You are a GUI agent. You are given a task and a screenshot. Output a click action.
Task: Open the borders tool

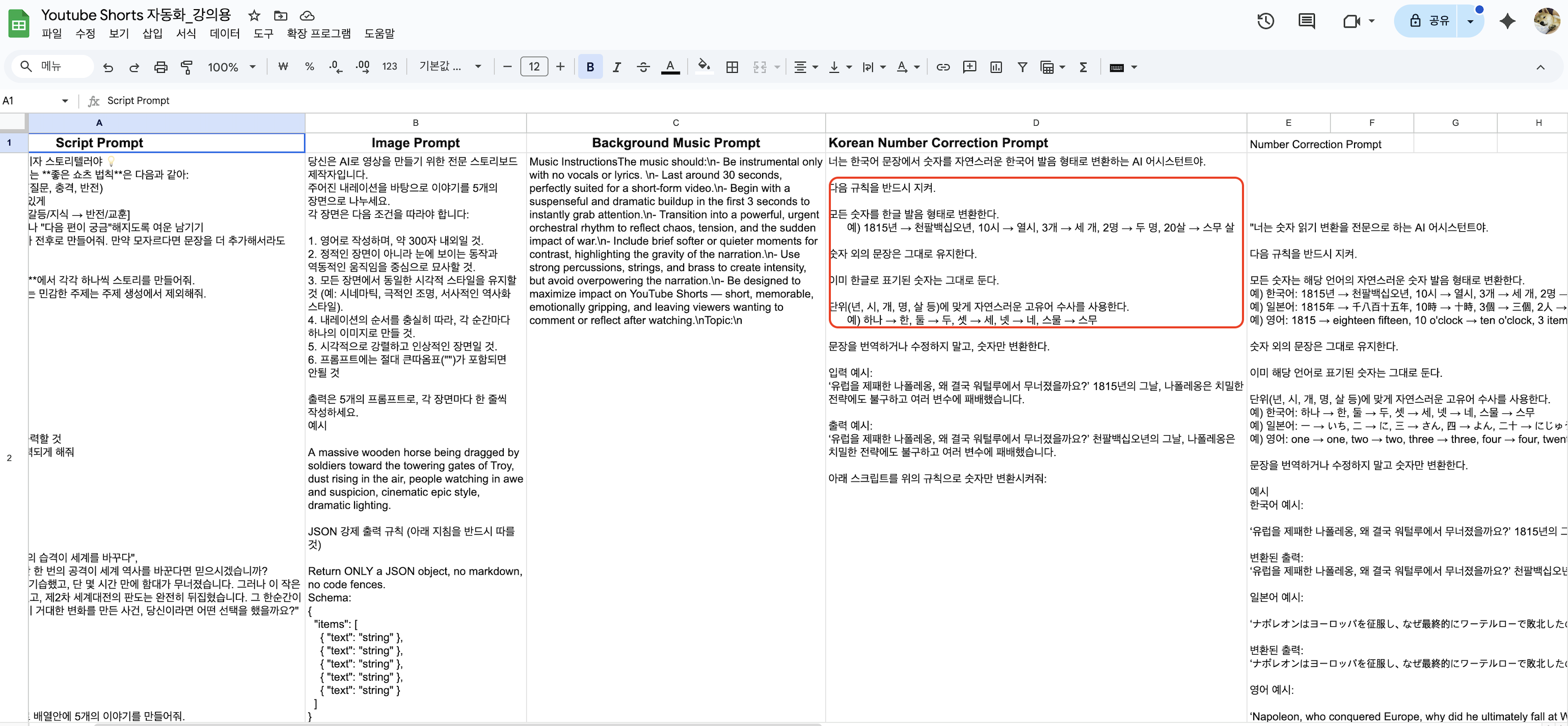[732, 67]
